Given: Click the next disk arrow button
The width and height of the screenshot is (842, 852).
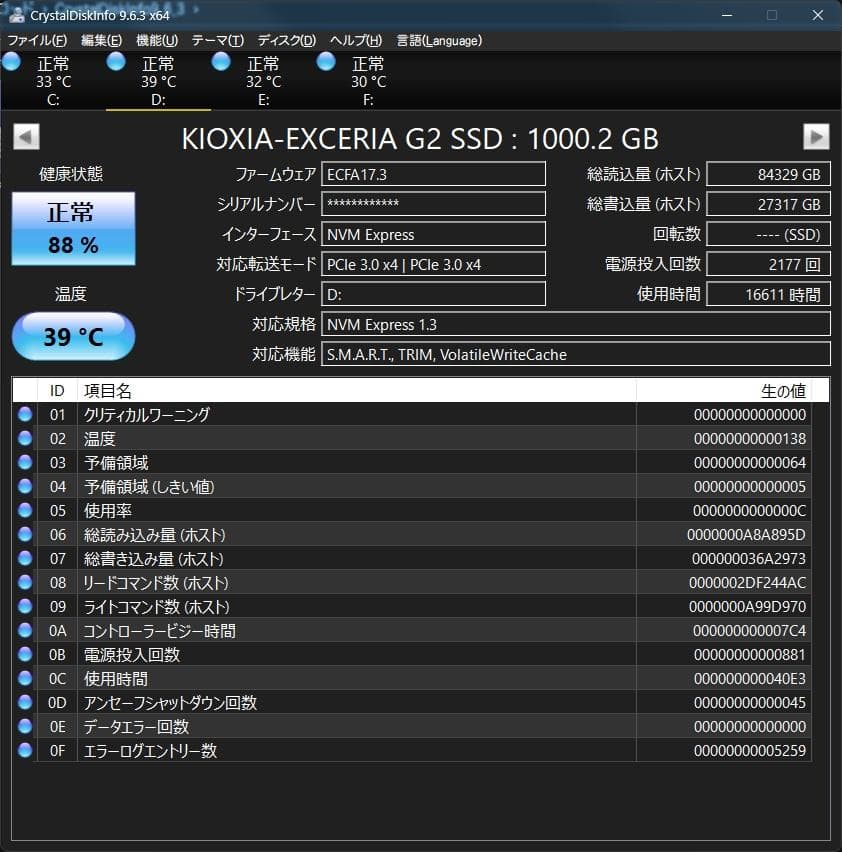Looking at the screenshot, I should point(816,136).
